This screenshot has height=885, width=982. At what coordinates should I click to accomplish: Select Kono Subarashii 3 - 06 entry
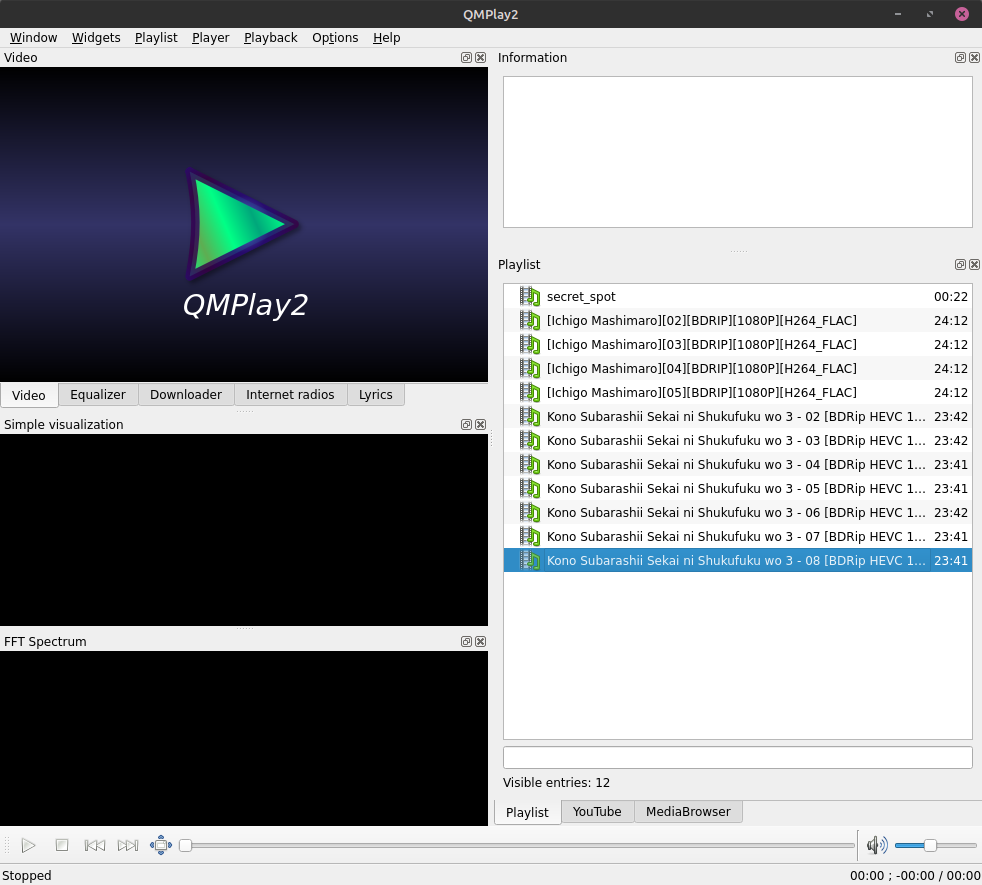click(x=737, y=513)
